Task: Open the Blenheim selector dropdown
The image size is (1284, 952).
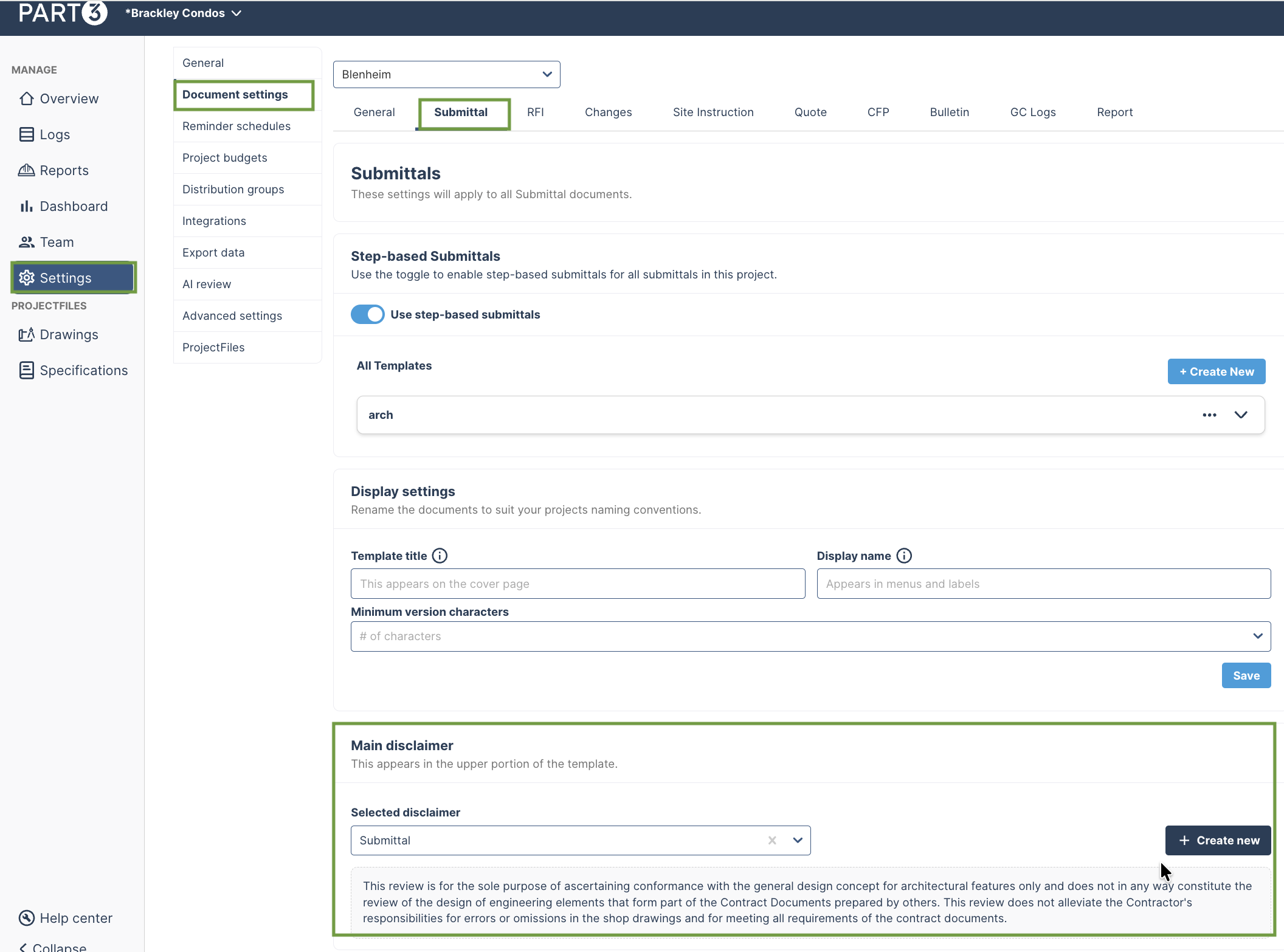Action: (447, 74)
